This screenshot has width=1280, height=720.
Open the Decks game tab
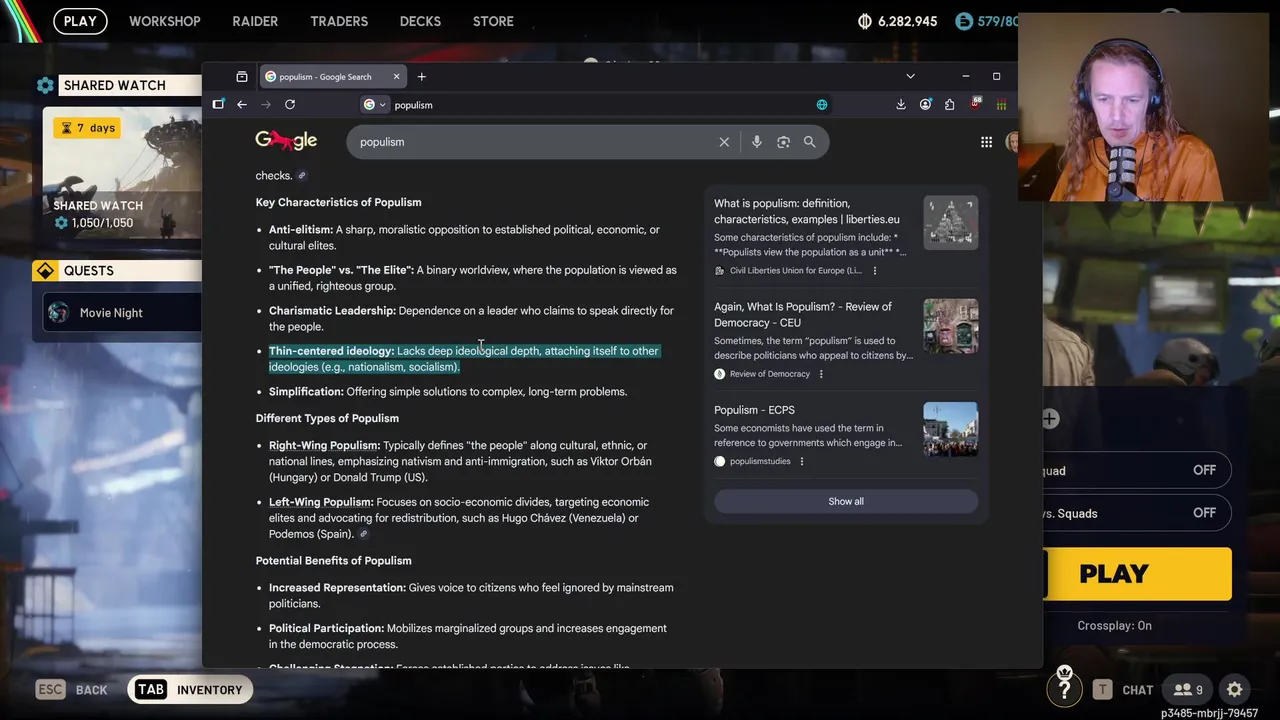tap(420, 21)
